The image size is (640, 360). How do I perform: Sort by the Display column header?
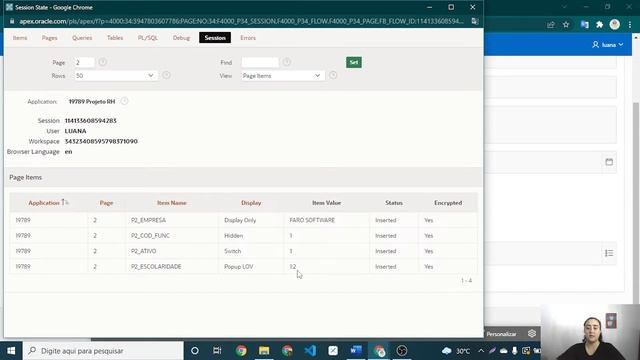click(x=251, y=202)
